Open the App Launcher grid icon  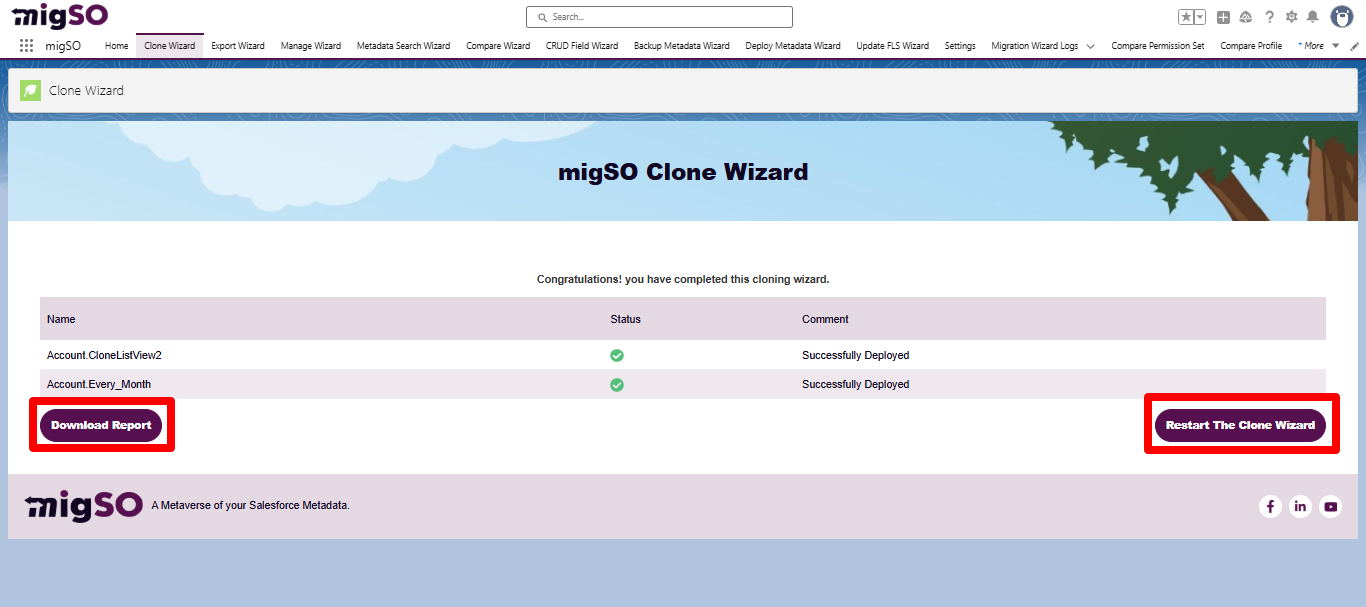click(x=26, y=45)
